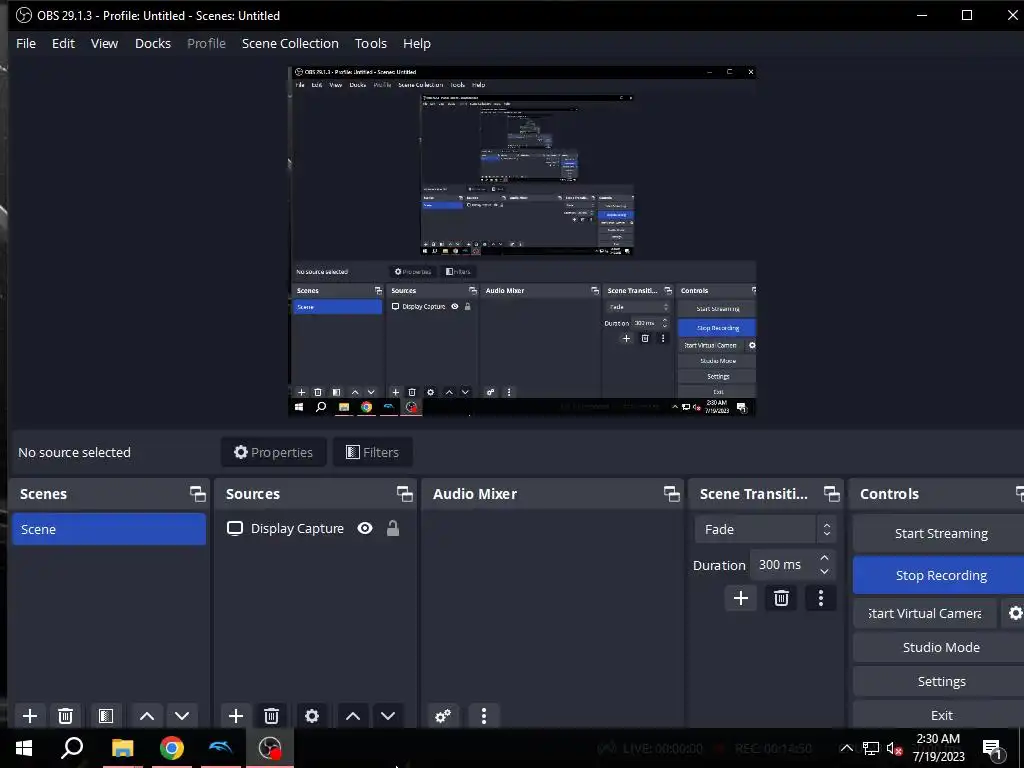Image resolution: width=1024 pixels, height=768 pixels.
Task: Open Windows taskbar search
Action: click(72, 748)
